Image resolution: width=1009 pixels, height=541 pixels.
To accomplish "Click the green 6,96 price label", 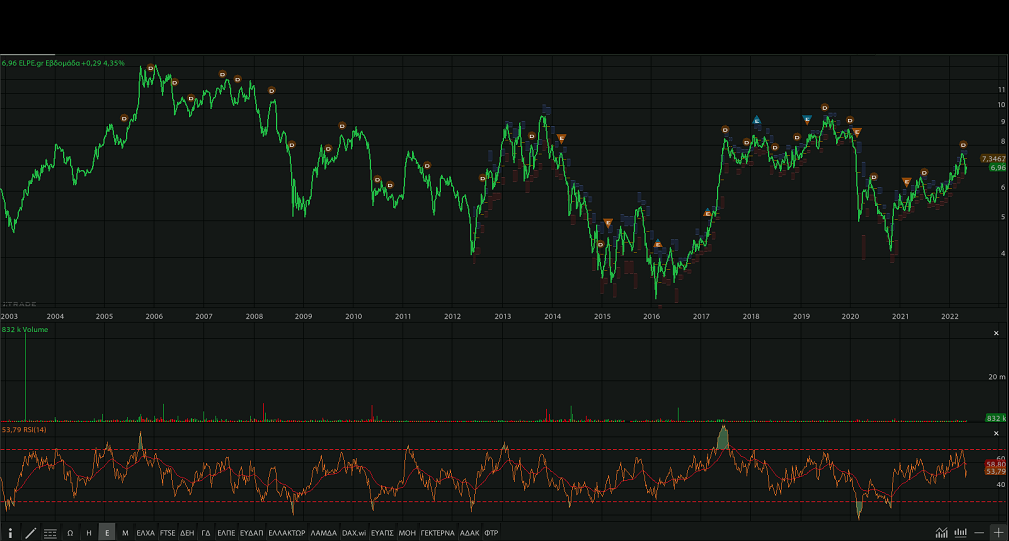I will 996,168.
